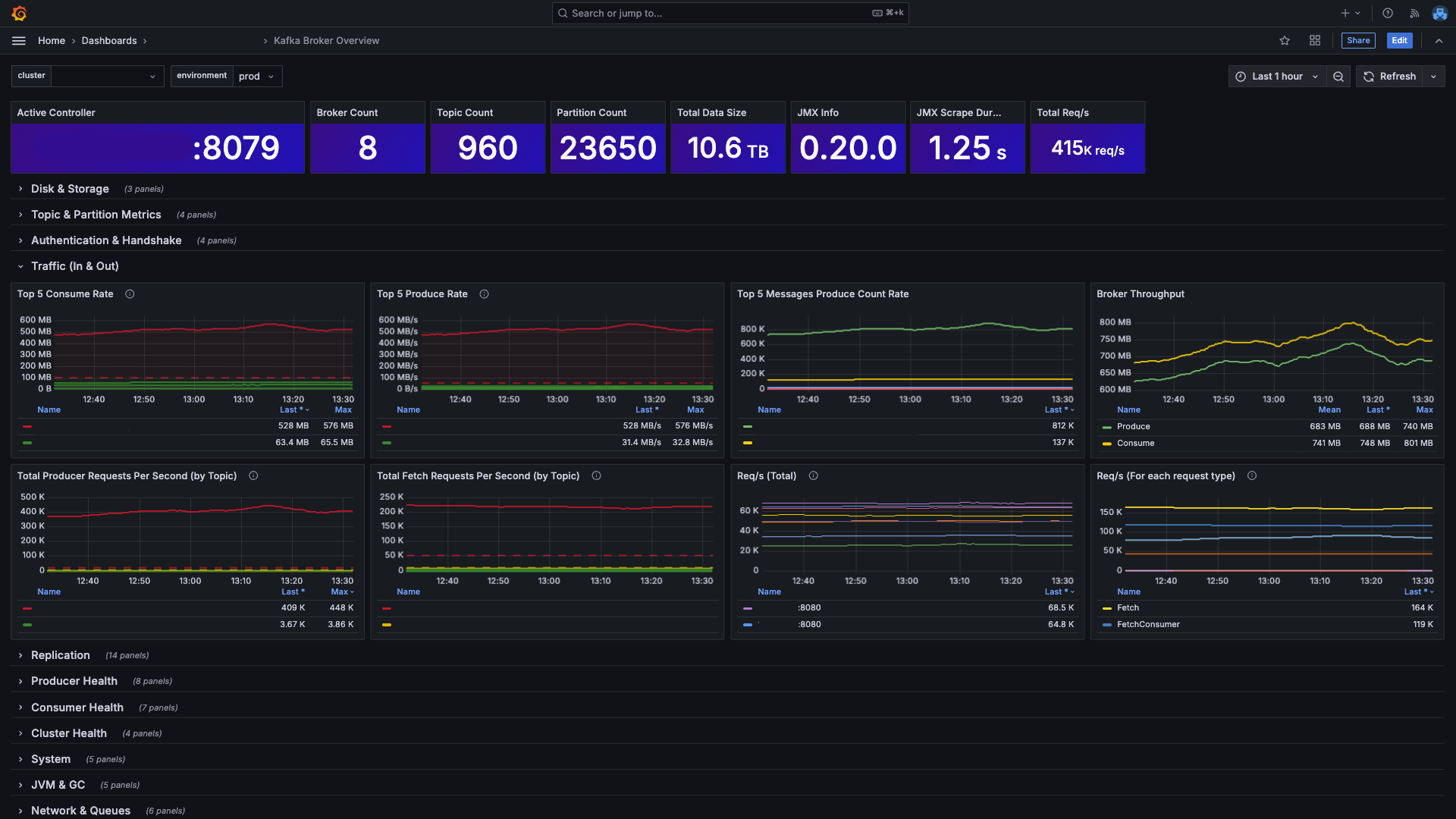This screenshot has height=819, width=1456.
Task: Toggle FetchConsumer series in request type legend
Action: pos(1148,625)
